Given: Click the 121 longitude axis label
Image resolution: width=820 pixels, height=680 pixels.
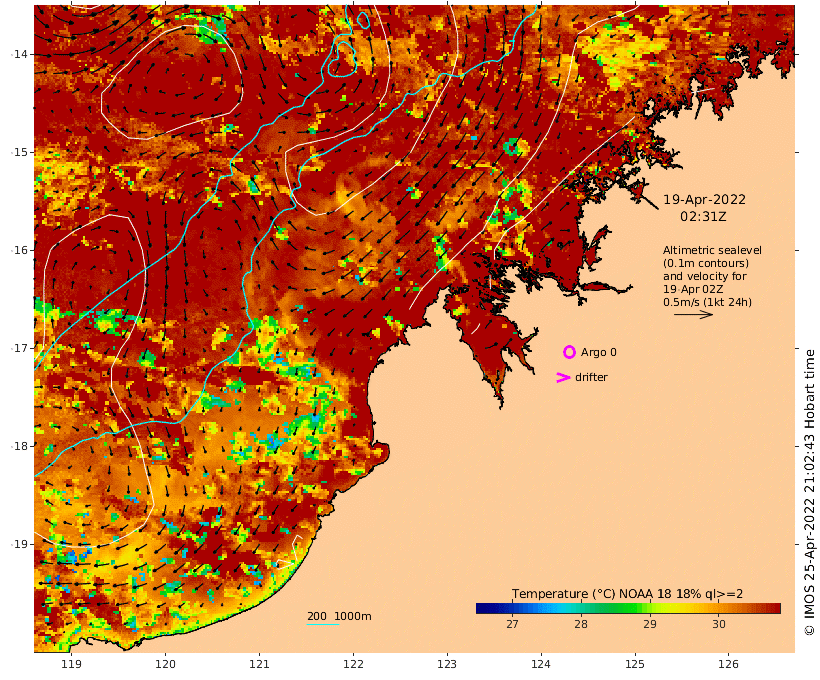Looking at the screenshot, I should pos(259,664).
